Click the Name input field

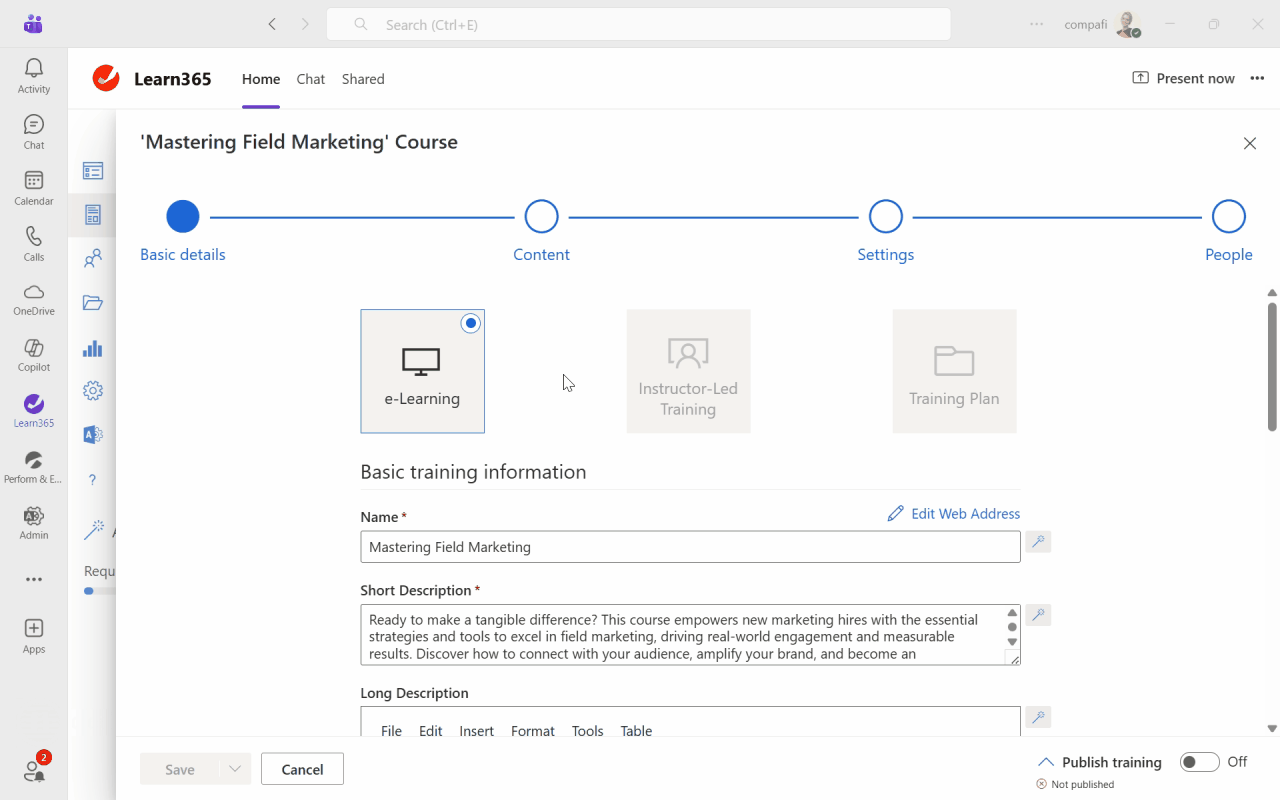[x=690, y=547]
